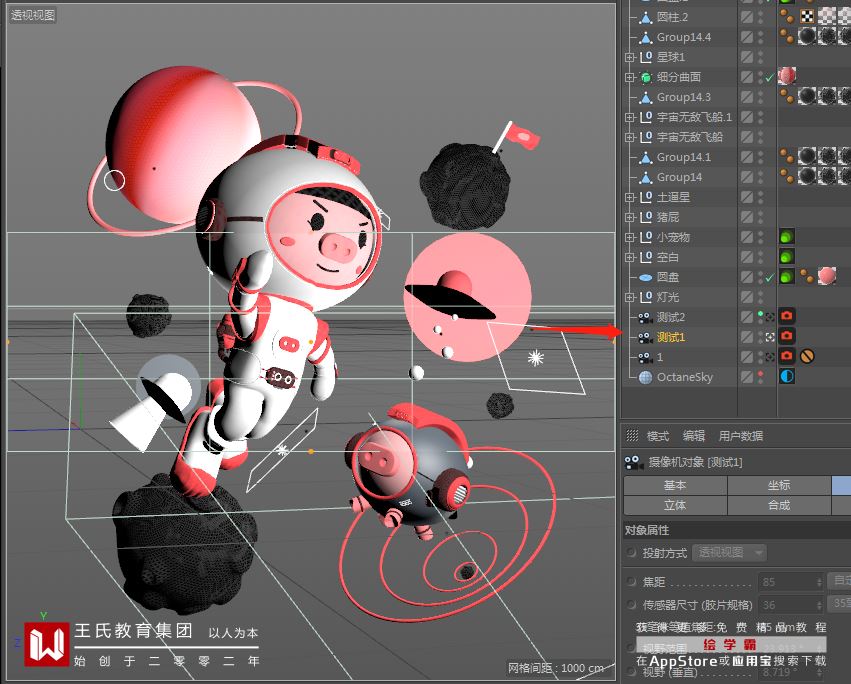The width and height of the screenshot is (851, 684).
Task: Toggle the visibility dots of 测试2
Action: pos(760,317)
